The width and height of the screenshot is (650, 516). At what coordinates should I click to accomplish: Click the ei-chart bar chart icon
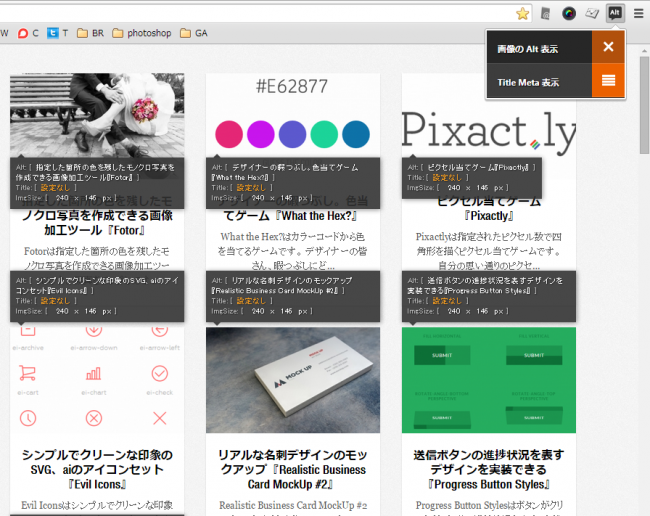pos(94,373)
